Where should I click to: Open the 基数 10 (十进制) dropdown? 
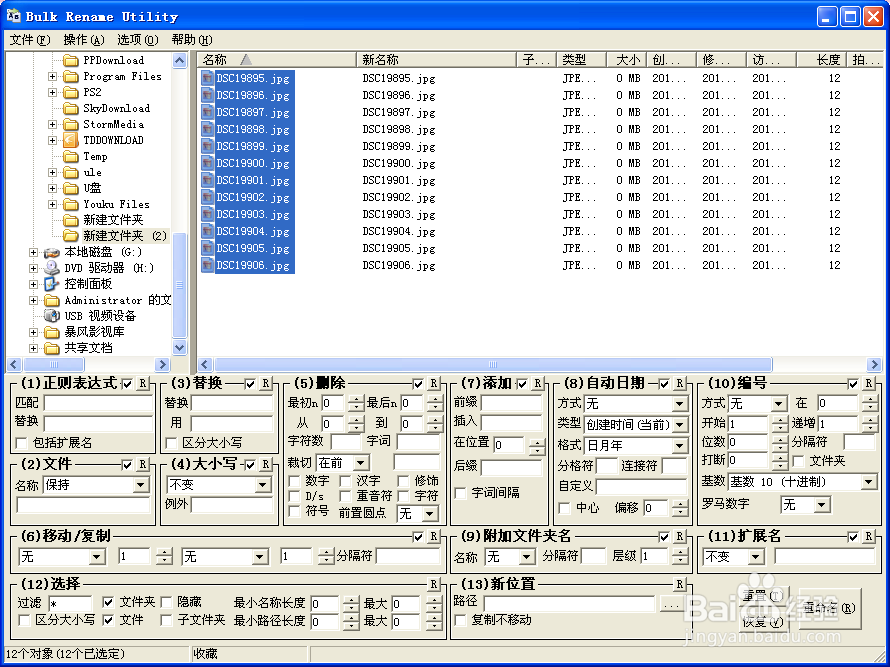[868, 483]
